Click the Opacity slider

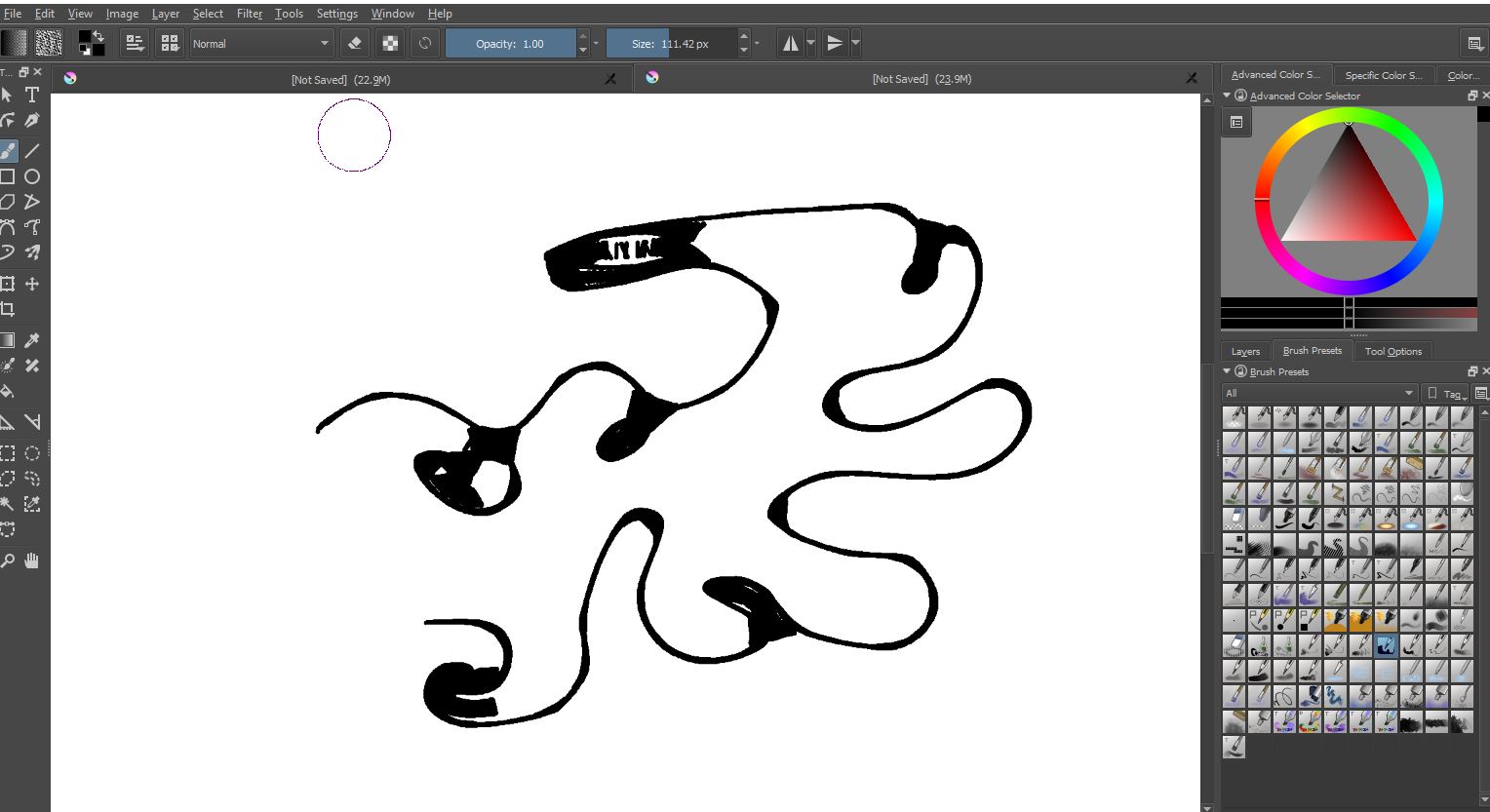(x=510, y=44)
